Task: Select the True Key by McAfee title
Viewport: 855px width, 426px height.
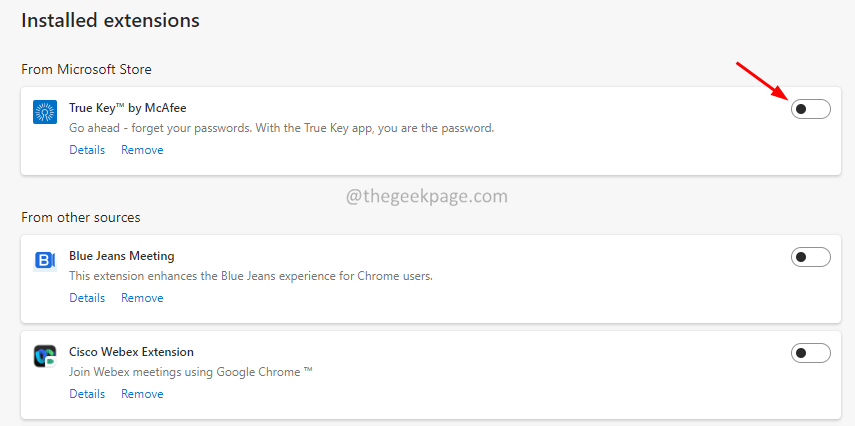Action: (x=127, y=107)
